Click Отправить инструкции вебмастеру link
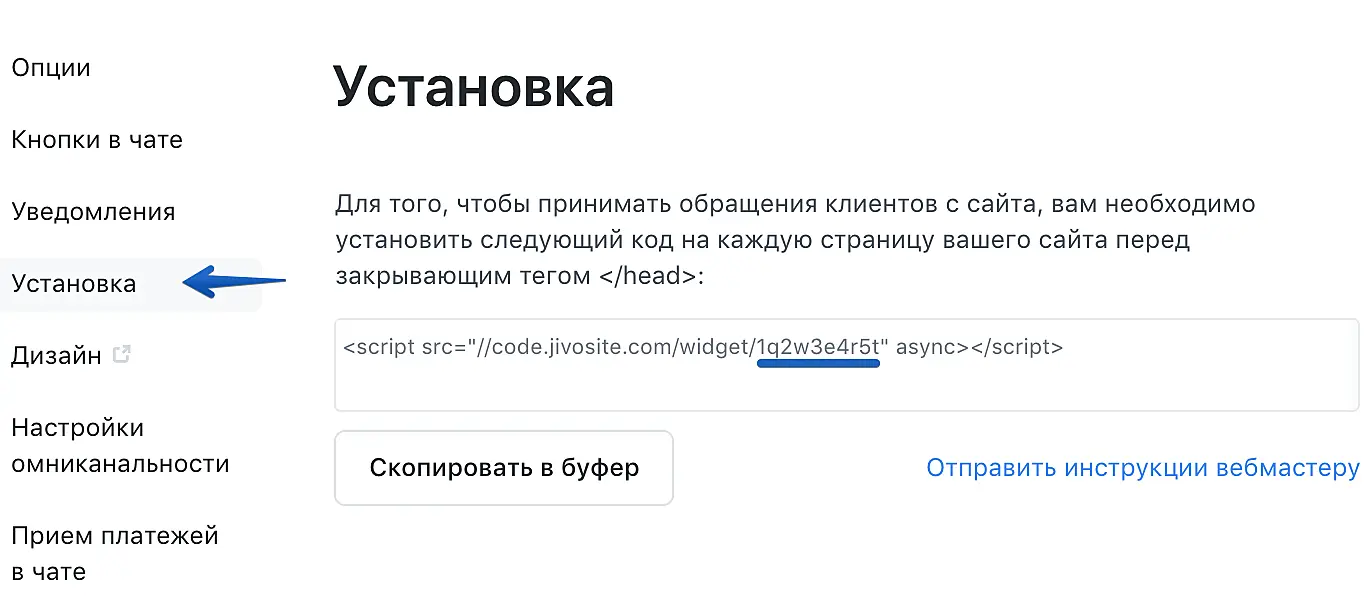 [1142, 468]
